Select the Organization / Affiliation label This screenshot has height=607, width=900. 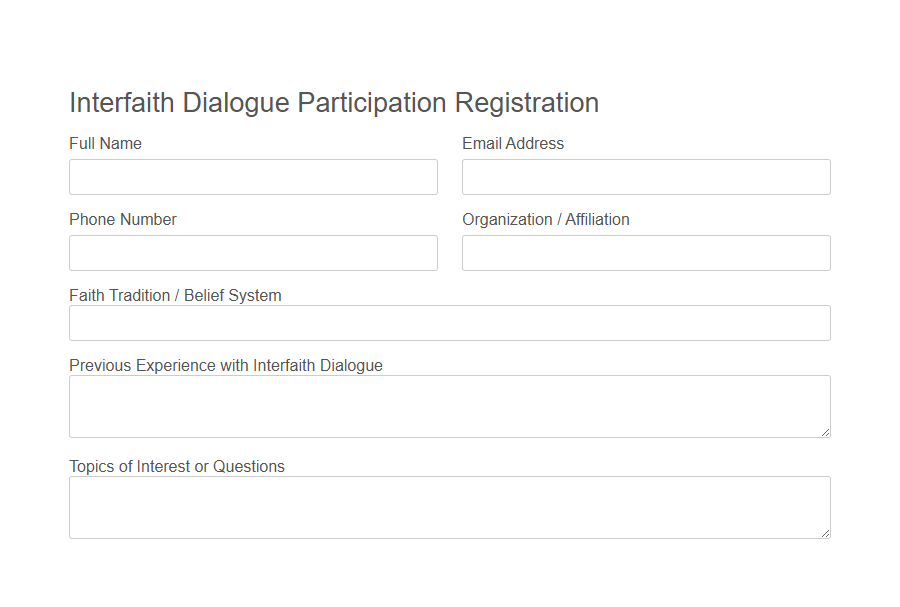click(546, 219)
